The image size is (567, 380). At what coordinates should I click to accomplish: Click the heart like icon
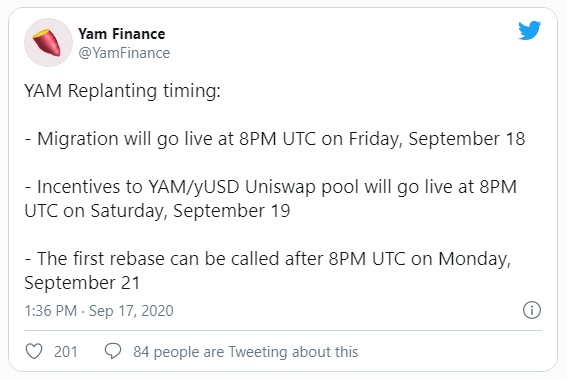point(34,351)
